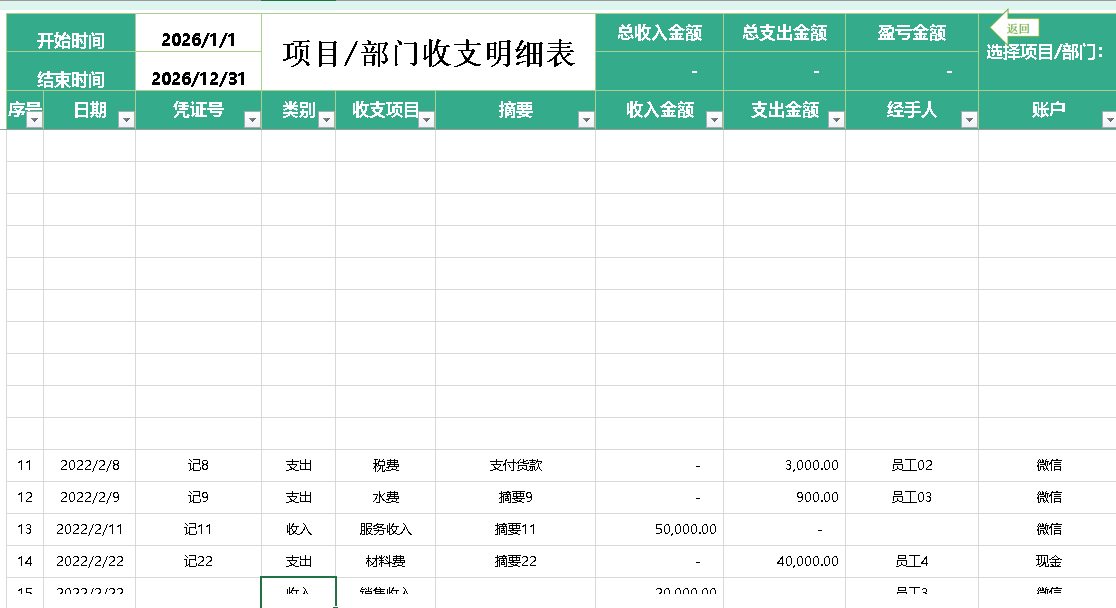Select the 50,000.00 income amount cell
Viewport: 1116px width, 608px height.
tap(686, 529)
